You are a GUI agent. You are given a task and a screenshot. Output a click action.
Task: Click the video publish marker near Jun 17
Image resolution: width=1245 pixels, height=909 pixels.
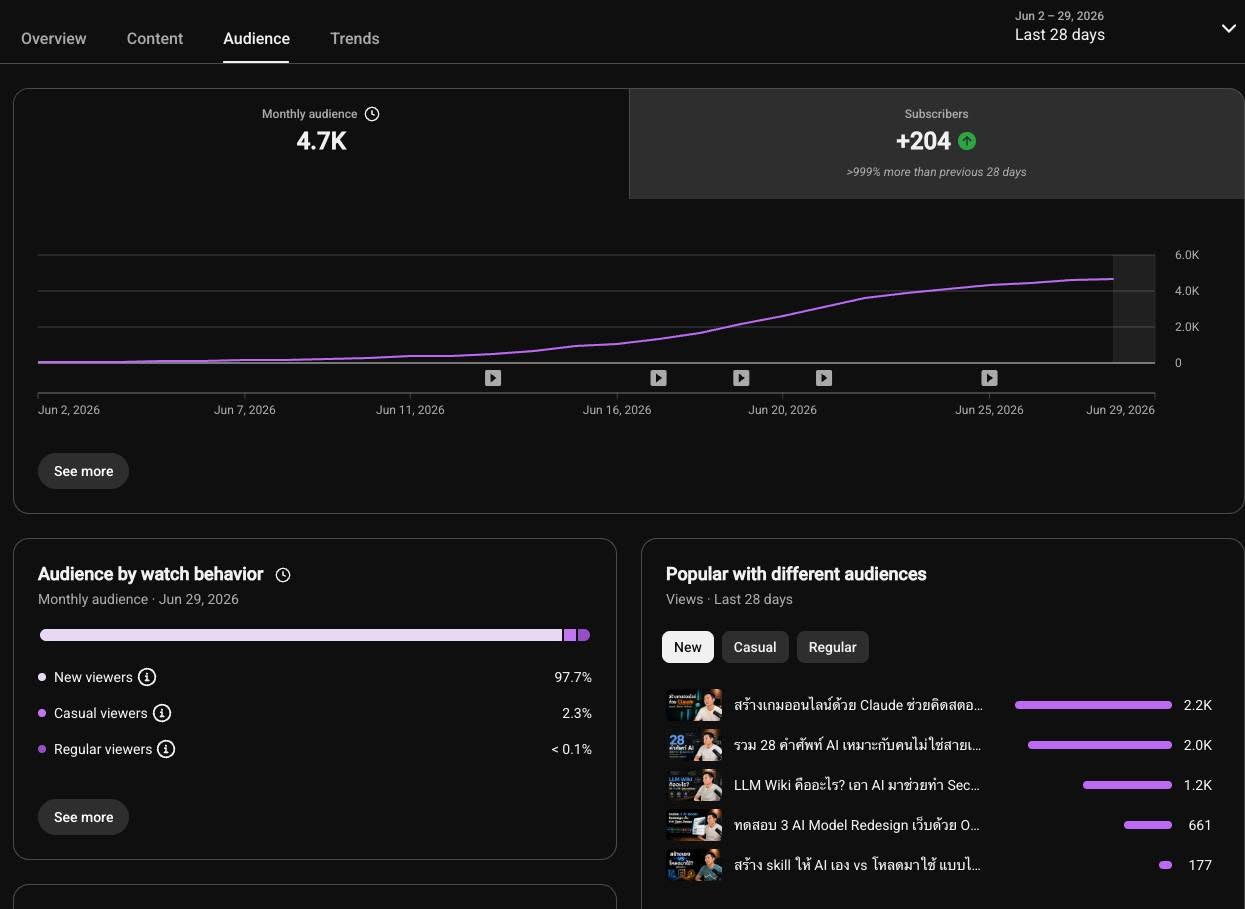coord(658,378)
